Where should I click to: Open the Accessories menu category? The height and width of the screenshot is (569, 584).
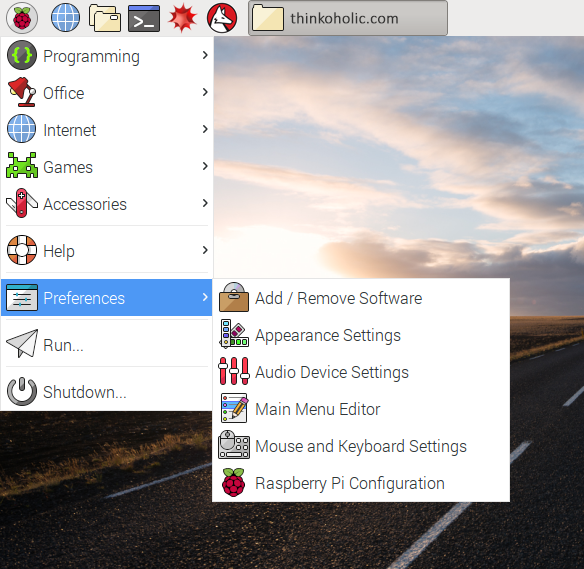pos(107,204)
